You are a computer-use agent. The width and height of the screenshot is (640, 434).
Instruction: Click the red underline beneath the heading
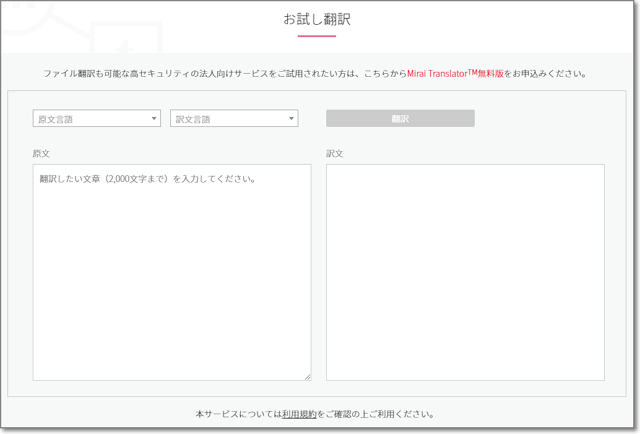tap(317, 36)
